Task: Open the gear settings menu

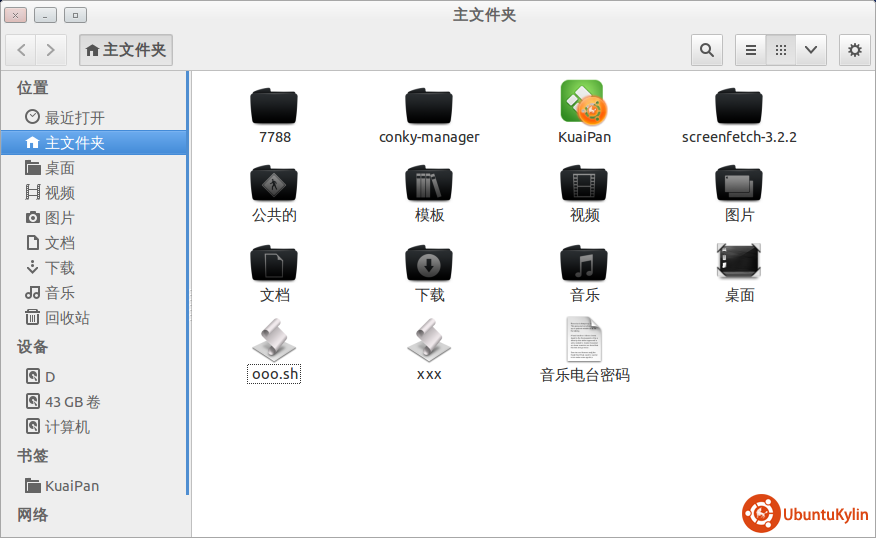Action: point(854,50)
